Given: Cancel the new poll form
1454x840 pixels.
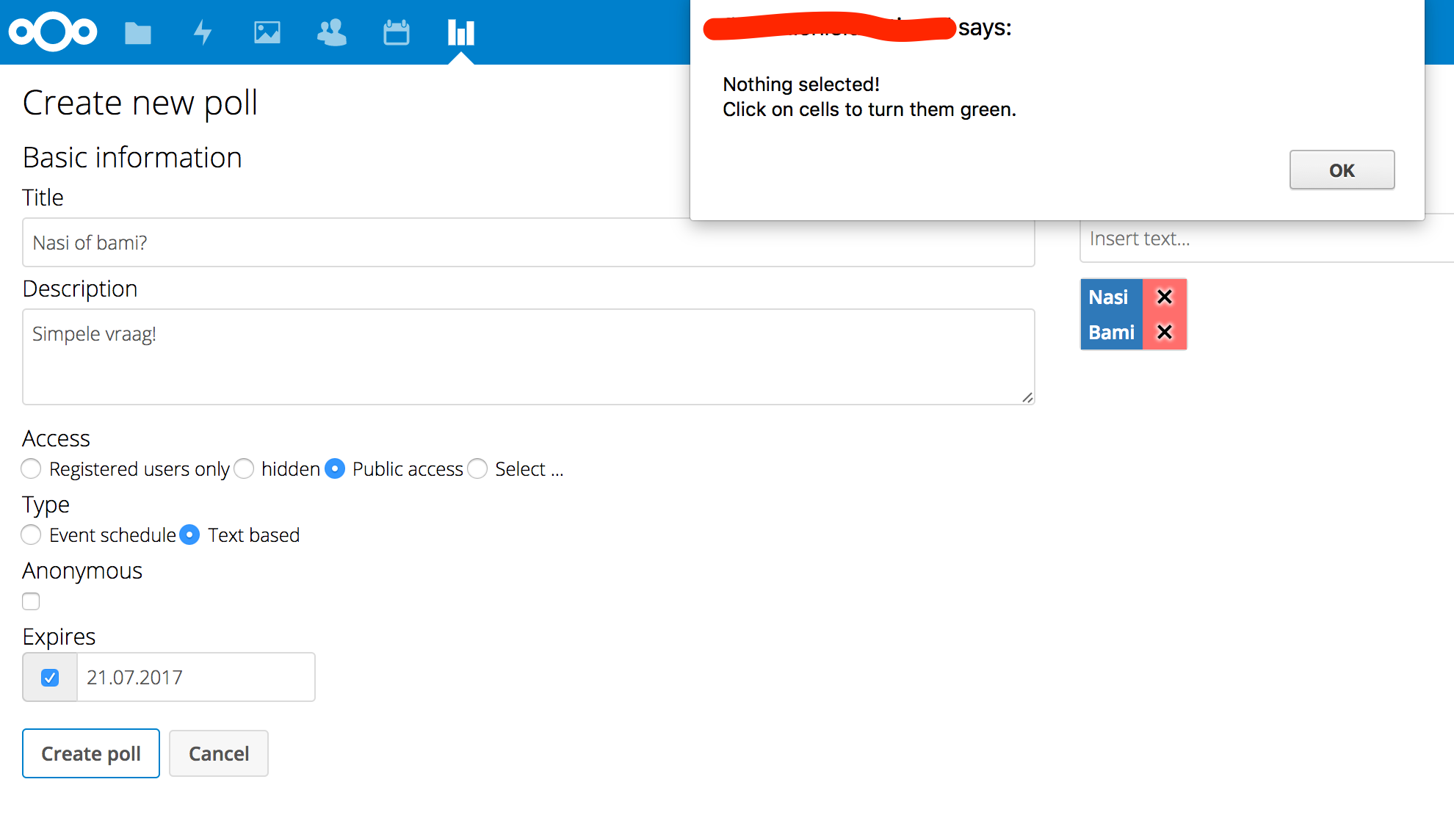Looking at the screenshot, I should (219, 753).
